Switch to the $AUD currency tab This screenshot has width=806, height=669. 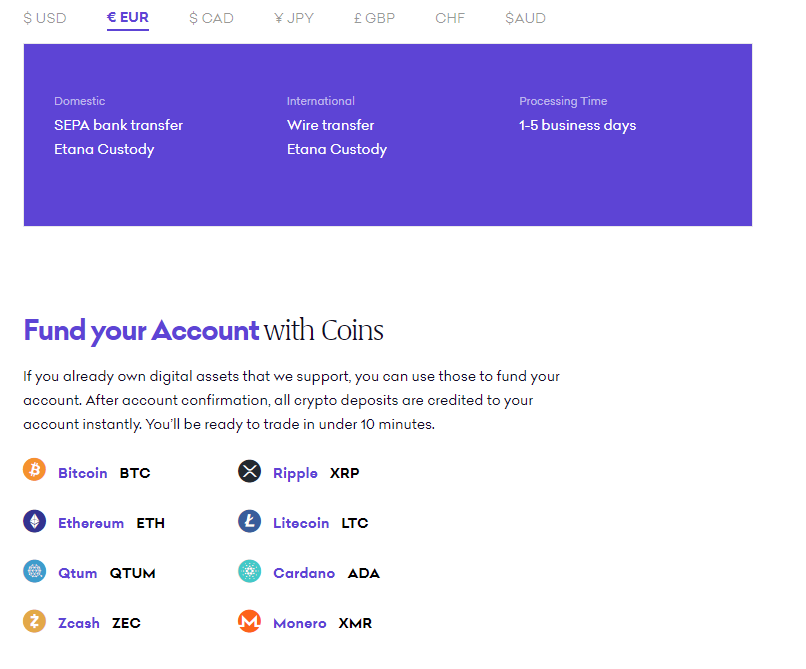click(x=525, y=18)
